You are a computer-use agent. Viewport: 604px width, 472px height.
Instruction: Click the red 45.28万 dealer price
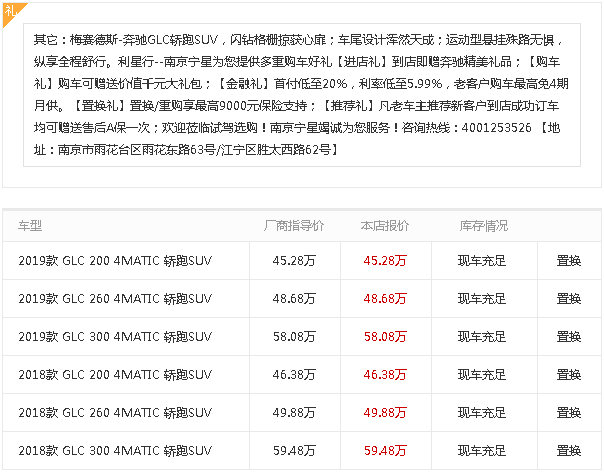385,261
